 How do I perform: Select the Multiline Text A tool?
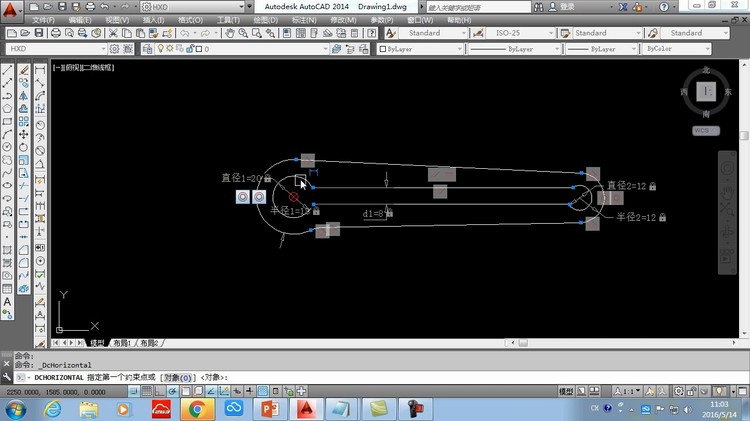point(7,302)
